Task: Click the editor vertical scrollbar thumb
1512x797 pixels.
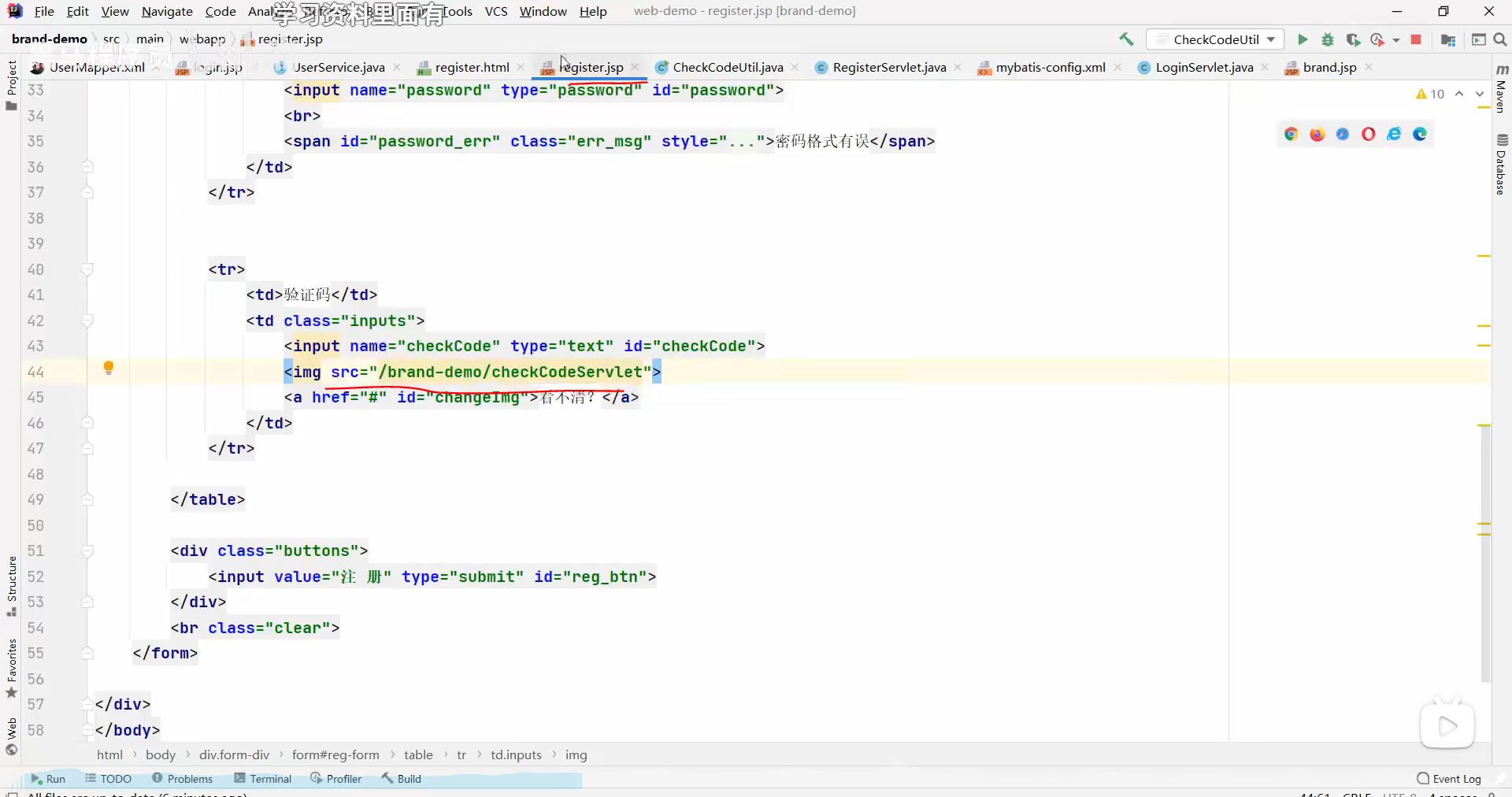Action: [1485, 553]
